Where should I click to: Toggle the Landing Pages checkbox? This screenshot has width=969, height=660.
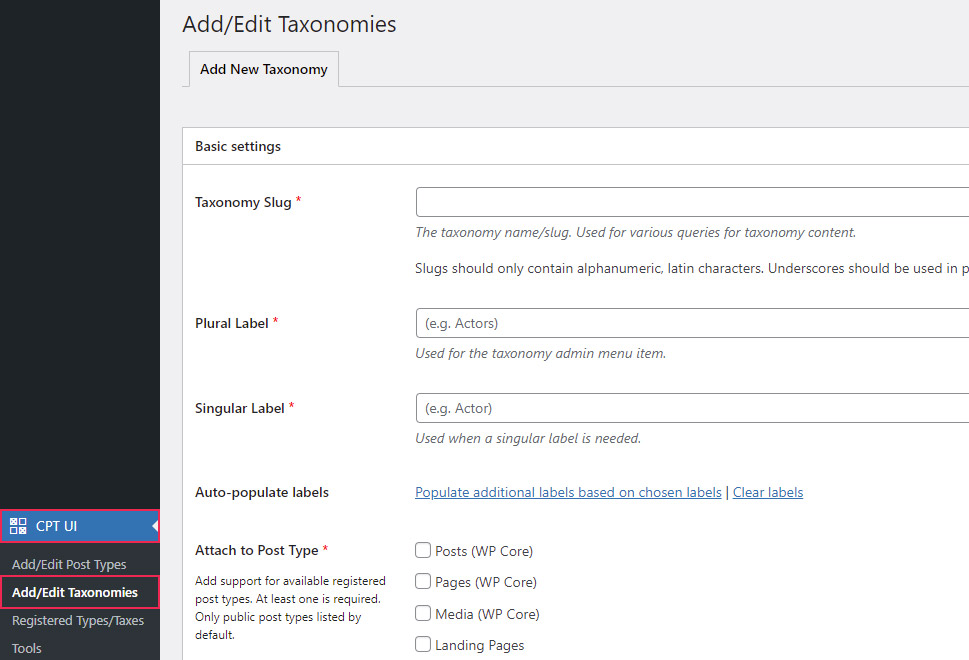(424, 645)
